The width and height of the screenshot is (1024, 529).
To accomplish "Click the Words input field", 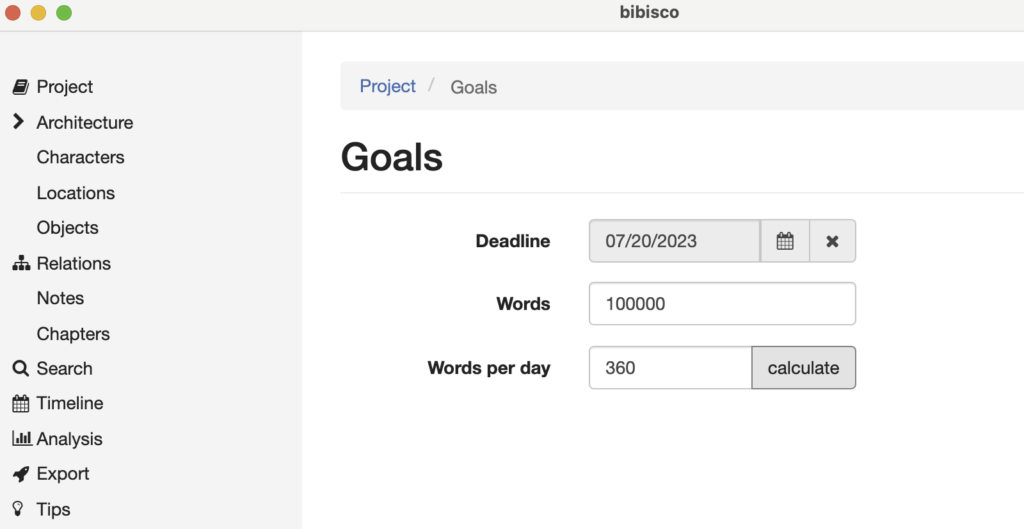I will tap(721, 304).
